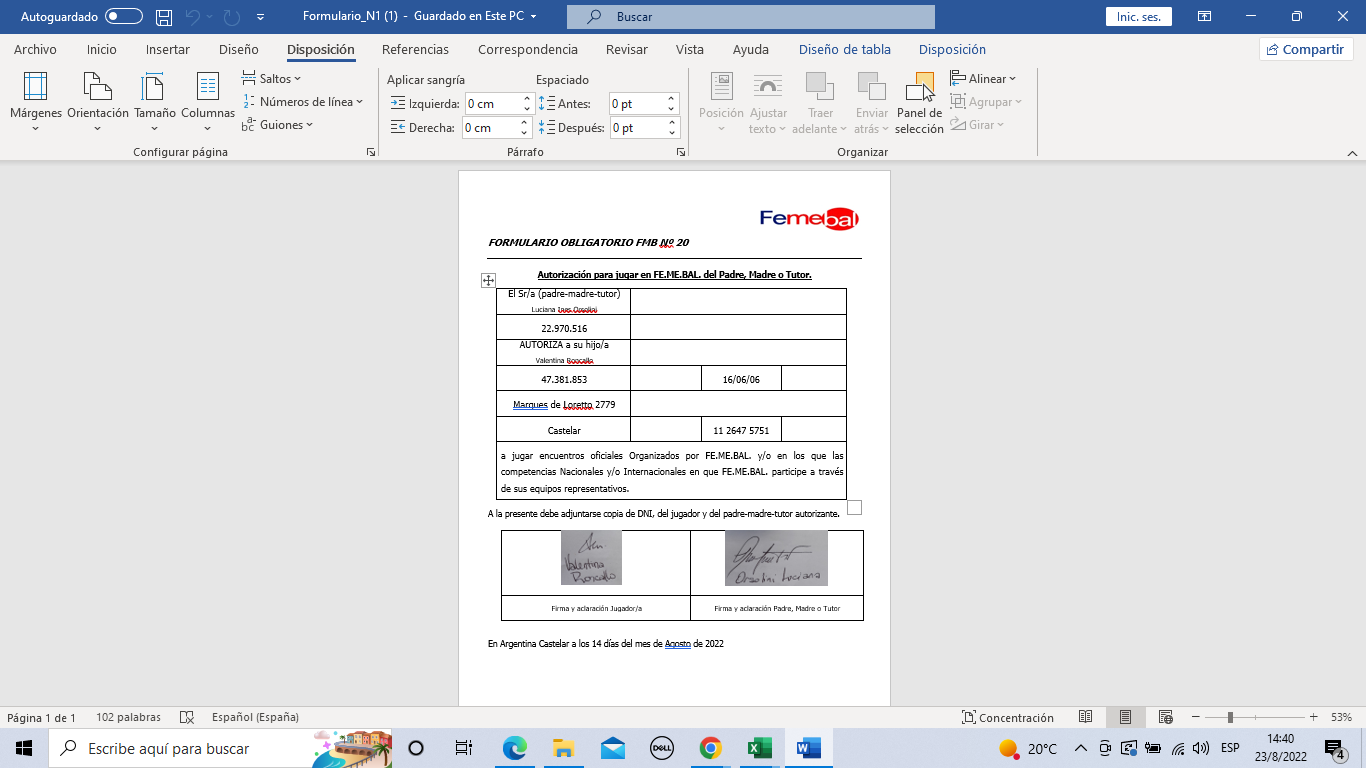Open the Márgenes page margins menu

point(35,101)
